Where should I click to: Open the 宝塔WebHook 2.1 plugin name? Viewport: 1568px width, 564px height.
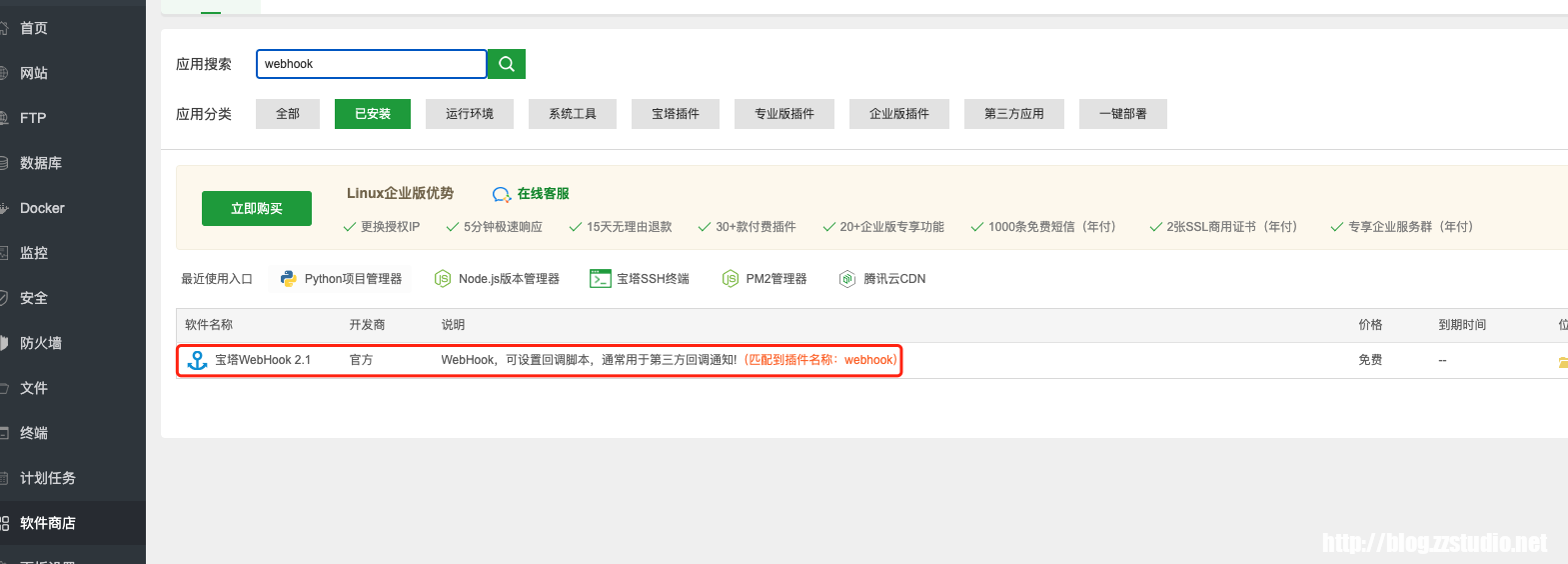[x=263, y=360]
